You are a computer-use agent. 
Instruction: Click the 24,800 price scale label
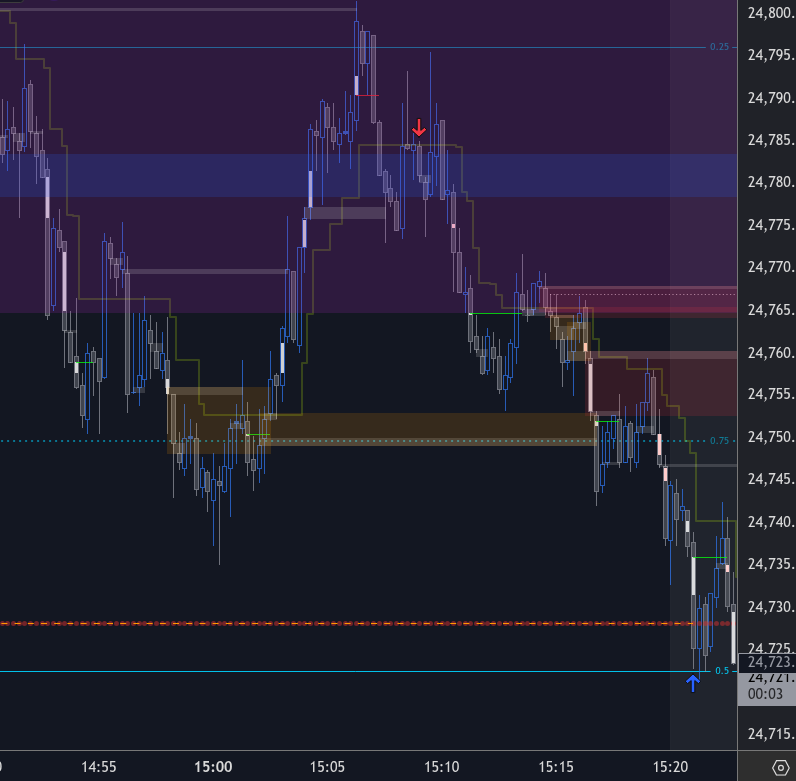pyautogui.click(x=771, y=13)
